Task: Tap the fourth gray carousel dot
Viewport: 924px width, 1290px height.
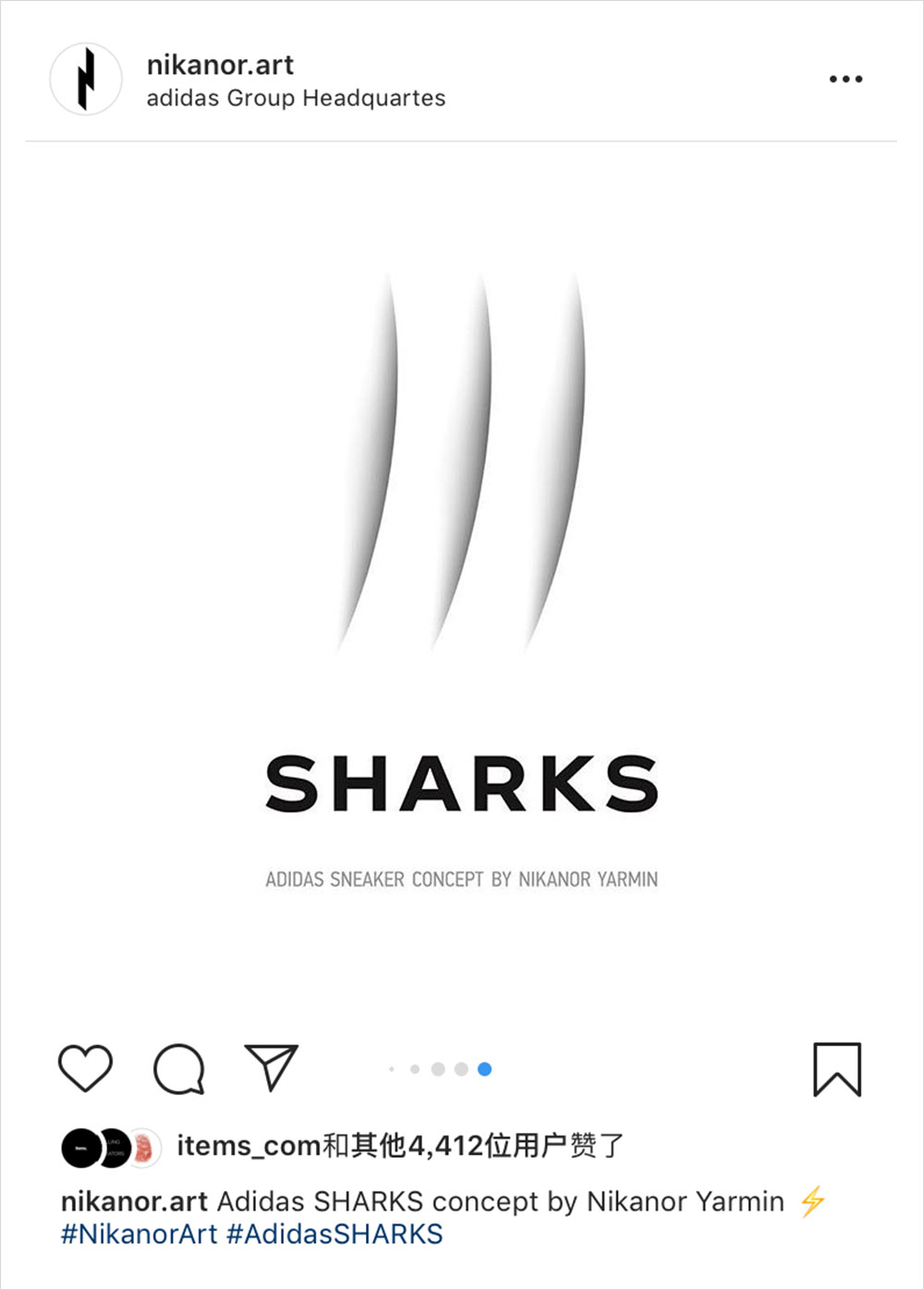Action: click(x=461, y=1069)
